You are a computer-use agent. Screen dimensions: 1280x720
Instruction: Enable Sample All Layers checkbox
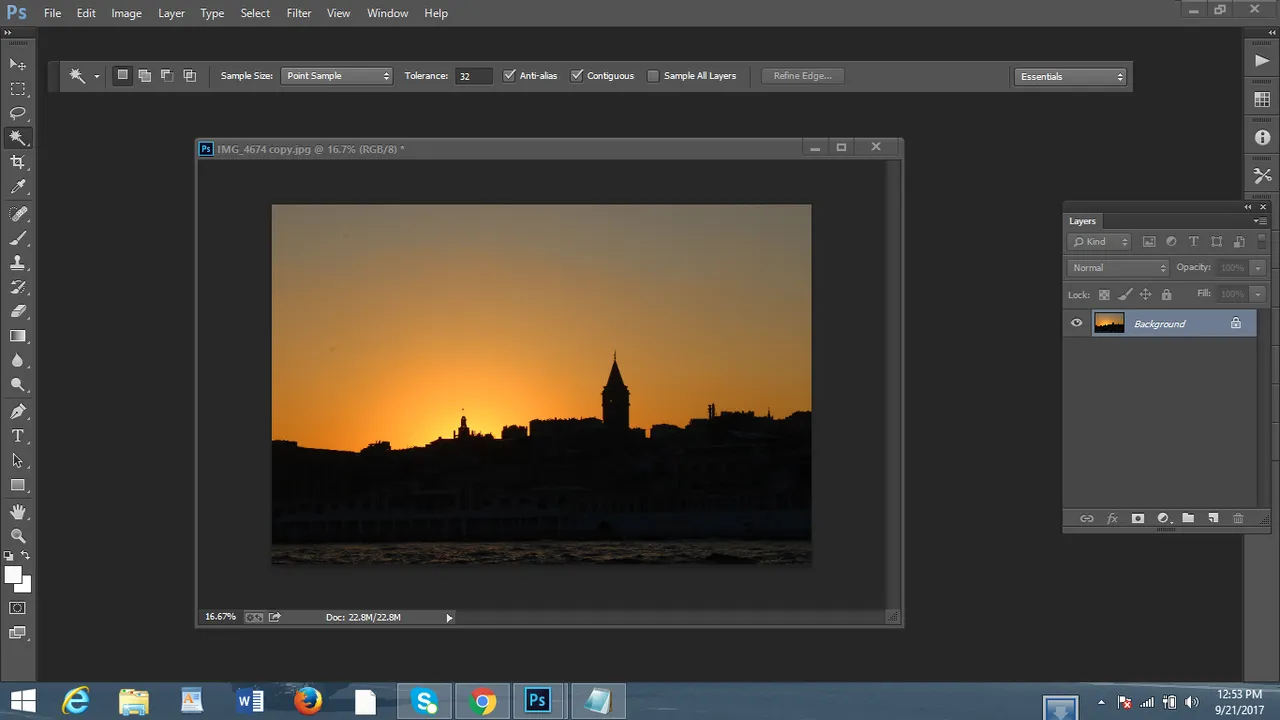(x=654, y=76)
